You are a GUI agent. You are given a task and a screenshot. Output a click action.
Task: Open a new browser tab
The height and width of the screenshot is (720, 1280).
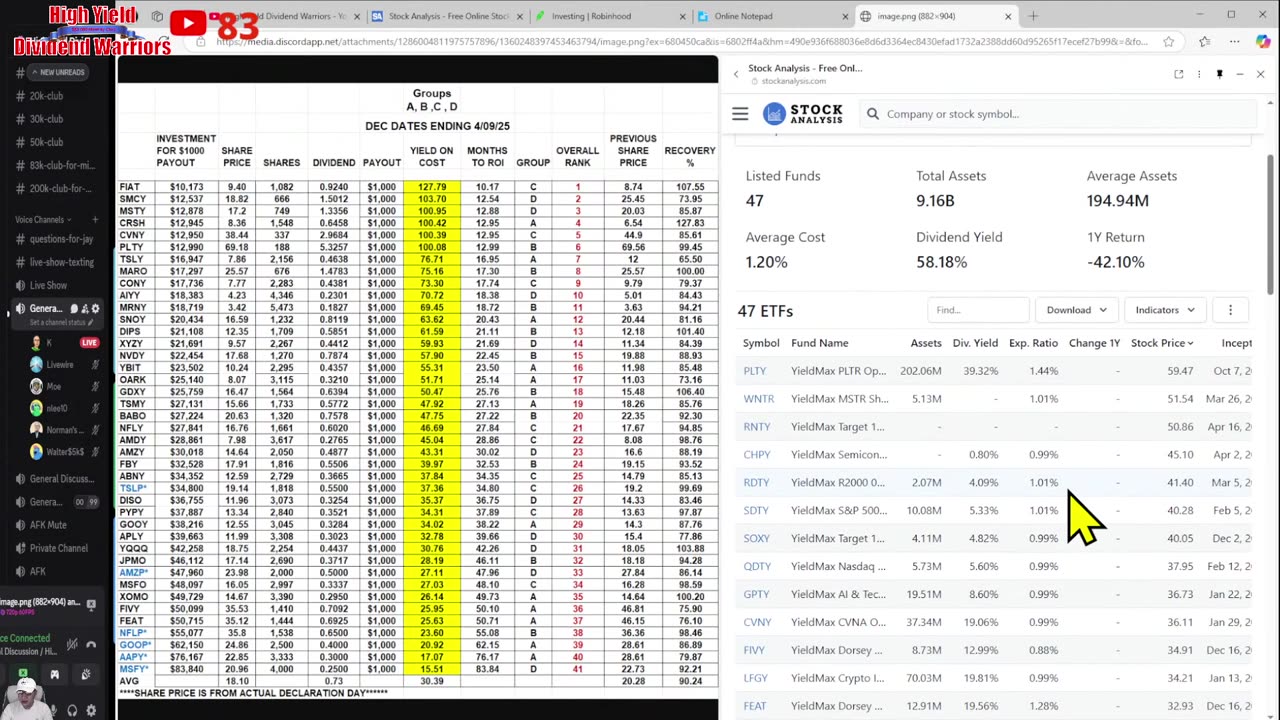coord(1033,16)
